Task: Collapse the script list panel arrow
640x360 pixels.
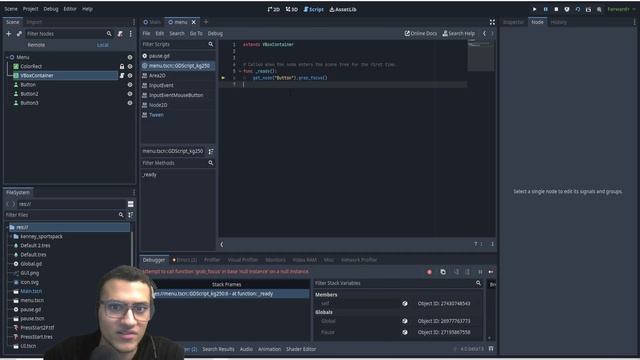Action: click(222, 244)
